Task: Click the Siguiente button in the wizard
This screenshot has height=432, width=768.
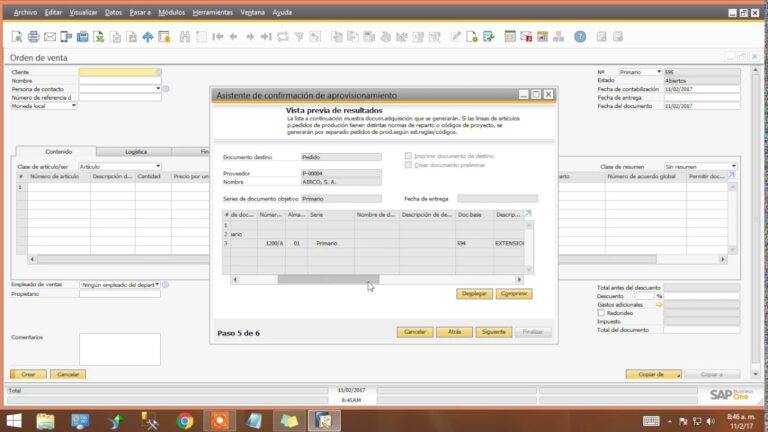Action: [x=493, y=332]
